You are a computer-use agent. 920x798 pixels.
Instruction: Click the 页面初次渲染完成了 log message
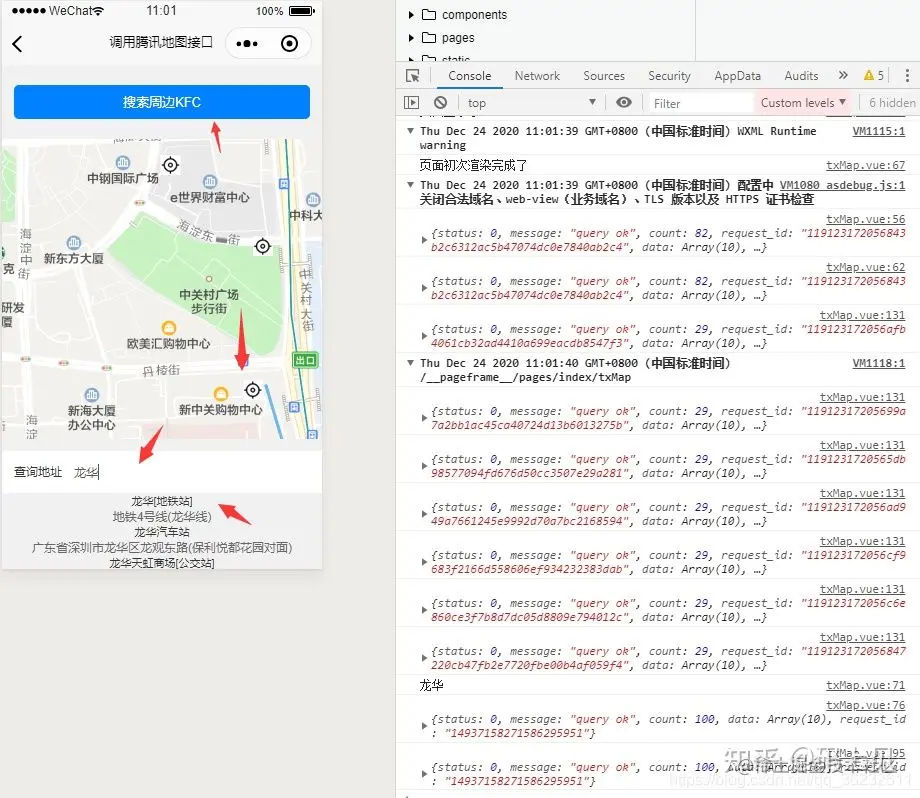coord(473,165)
